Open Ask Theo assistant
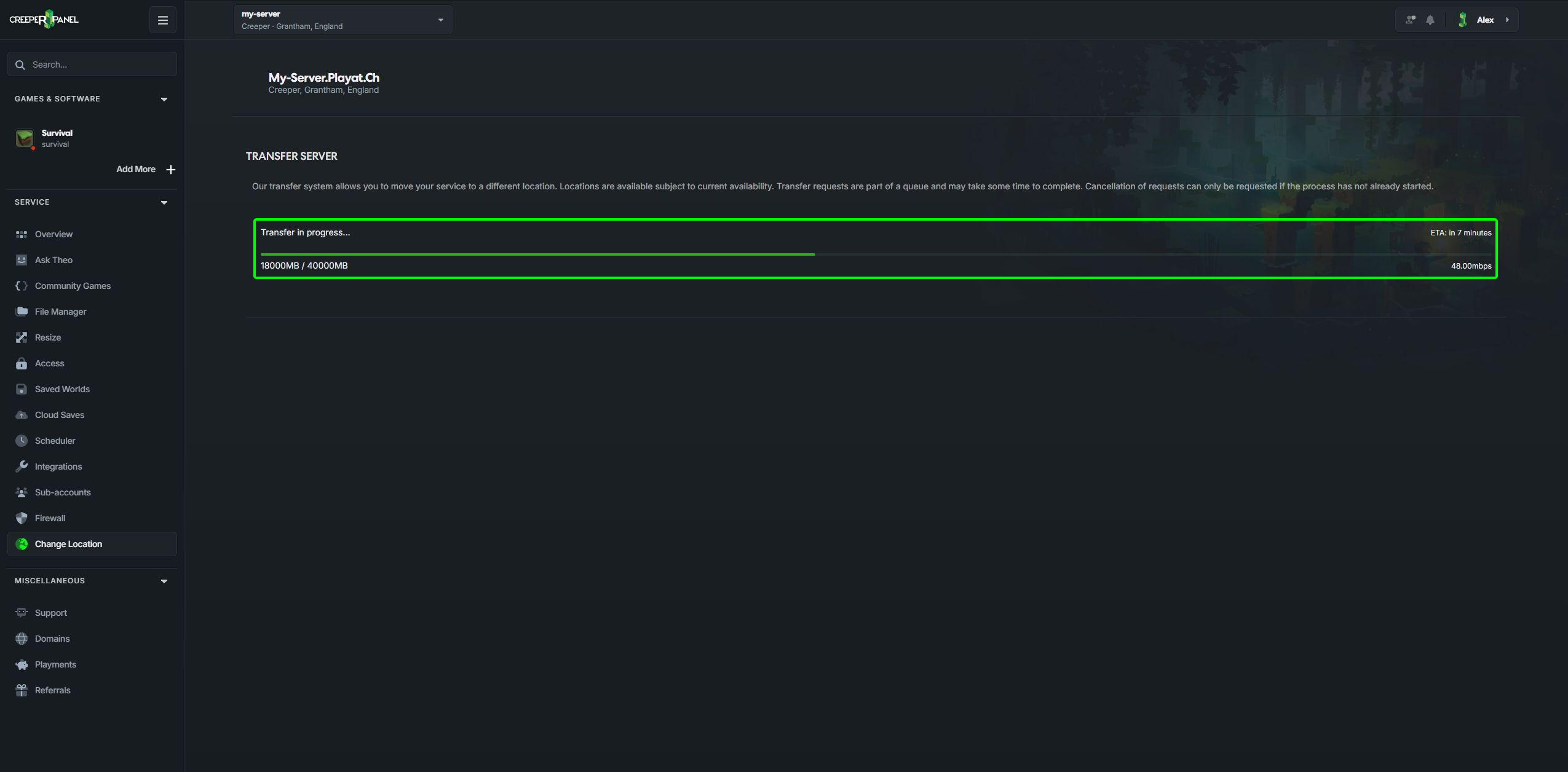The image size is (1568, 772). 92,260
